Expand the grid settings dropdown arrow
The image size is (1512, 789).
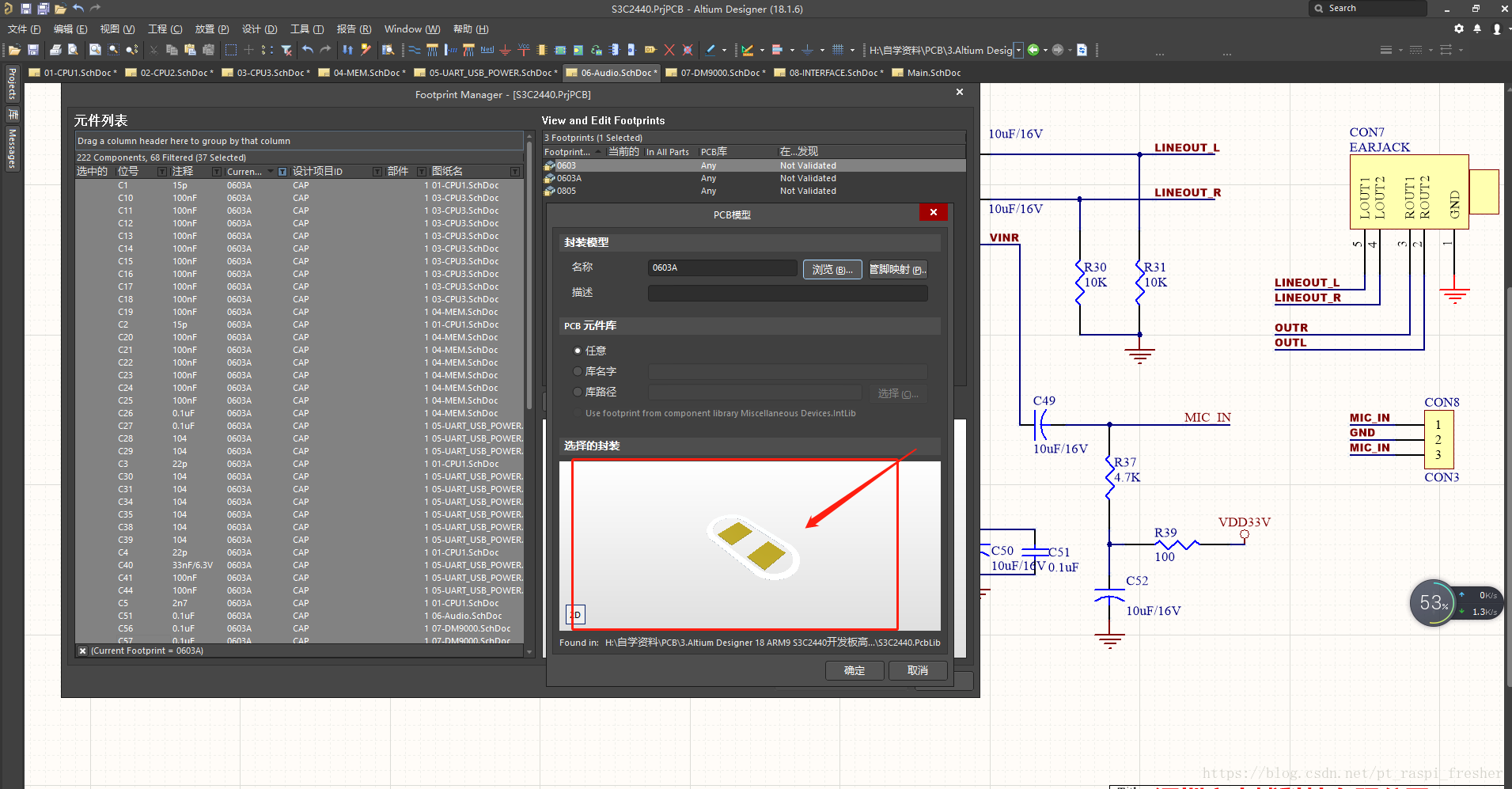852,50
